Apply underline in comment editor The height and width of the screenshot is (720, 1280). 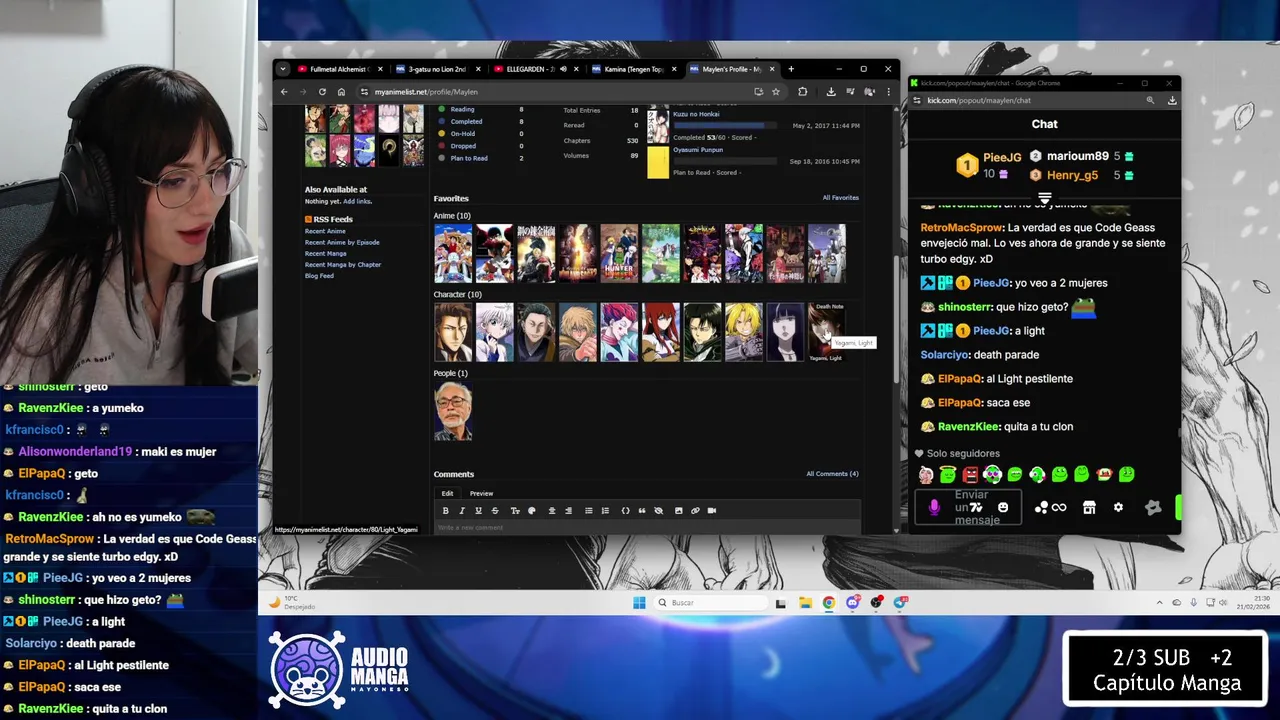point(478,510)
